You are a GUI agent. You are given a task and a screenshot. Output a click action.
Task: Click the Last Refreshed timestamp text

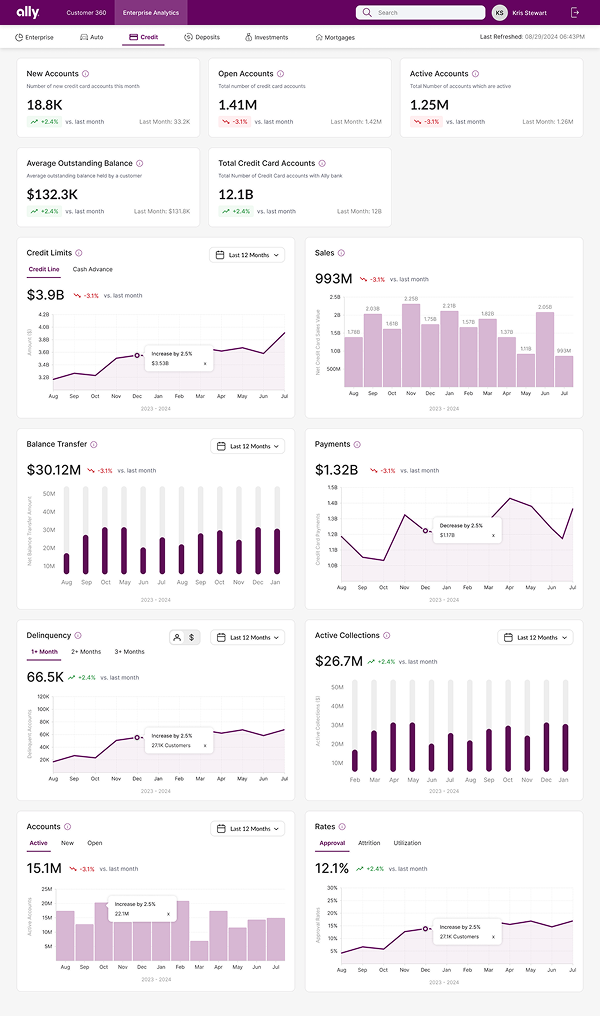(532, 37)
